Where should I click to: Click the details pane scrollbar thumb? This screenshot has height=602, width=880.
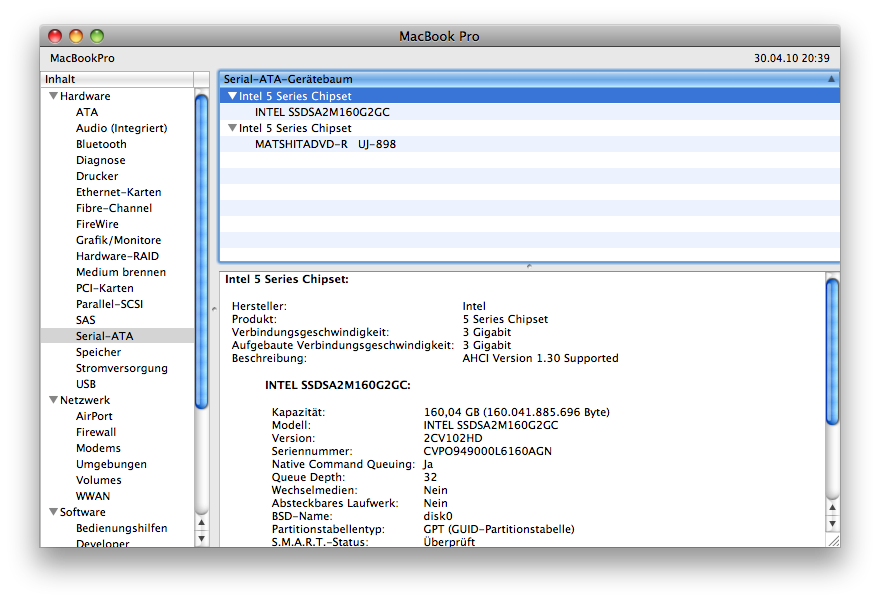point(833,351)
